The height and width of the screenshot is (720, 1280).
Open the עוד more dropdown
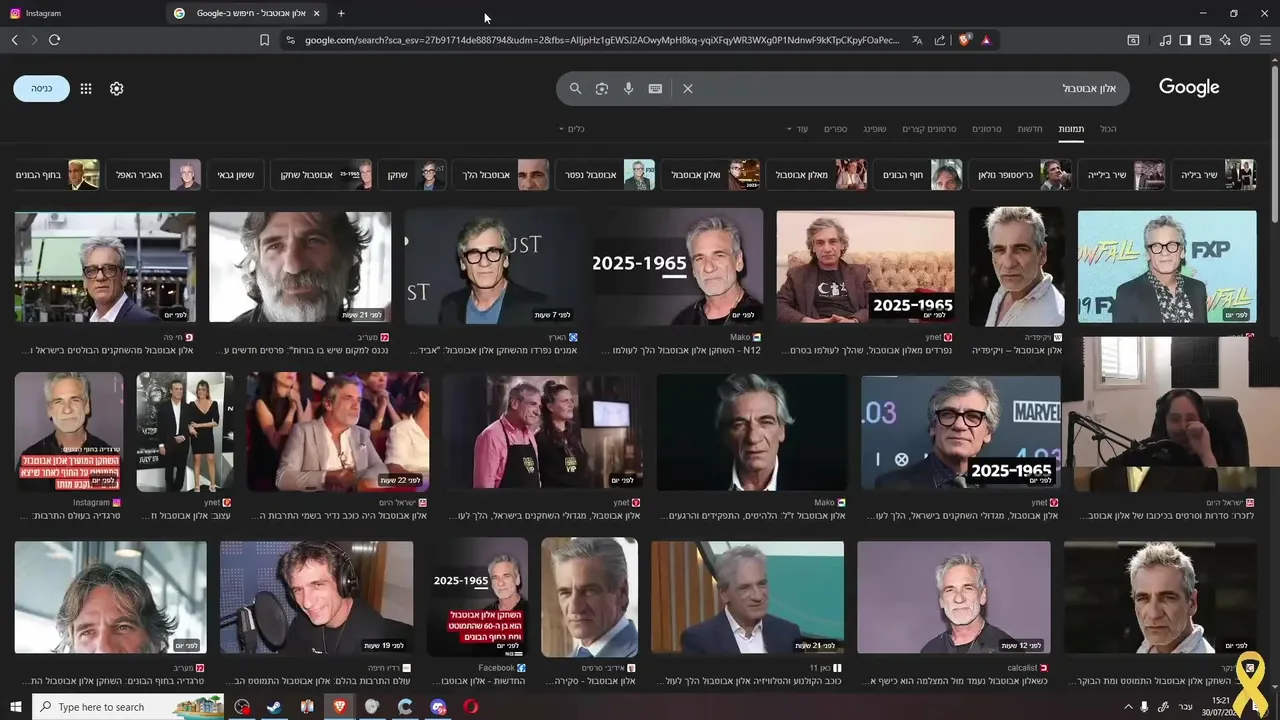pos(797,129)
